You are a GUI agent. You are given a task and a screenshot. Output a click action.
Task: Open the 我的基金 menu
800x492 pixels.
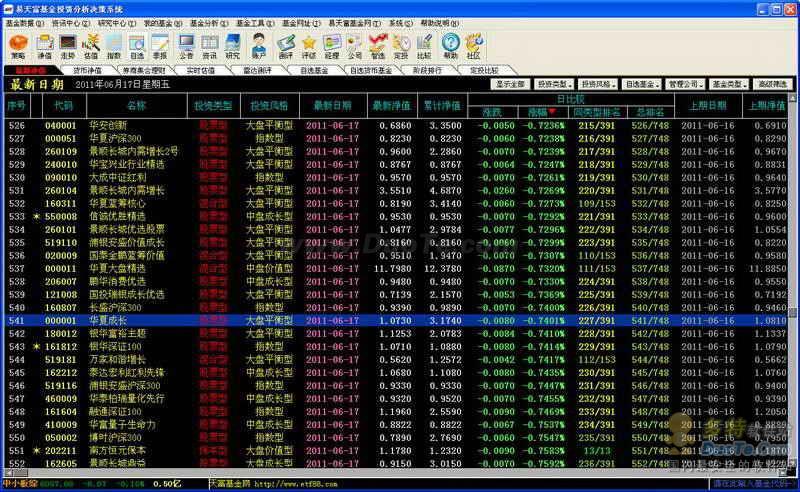click(x=163, y=23)
